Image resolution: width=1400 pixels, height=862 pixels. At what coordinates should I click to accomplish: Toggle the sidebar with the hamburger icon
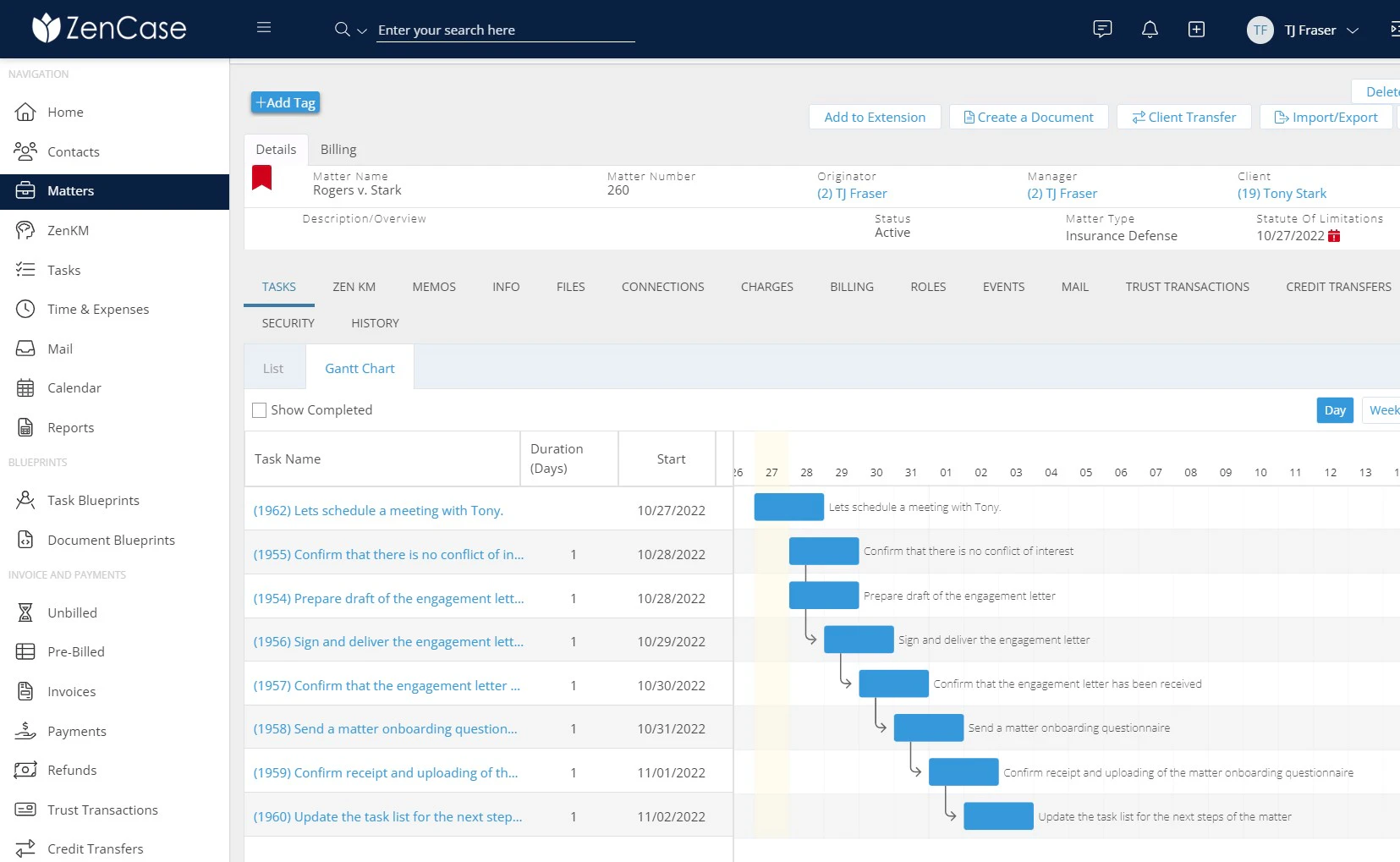point(264,27)
